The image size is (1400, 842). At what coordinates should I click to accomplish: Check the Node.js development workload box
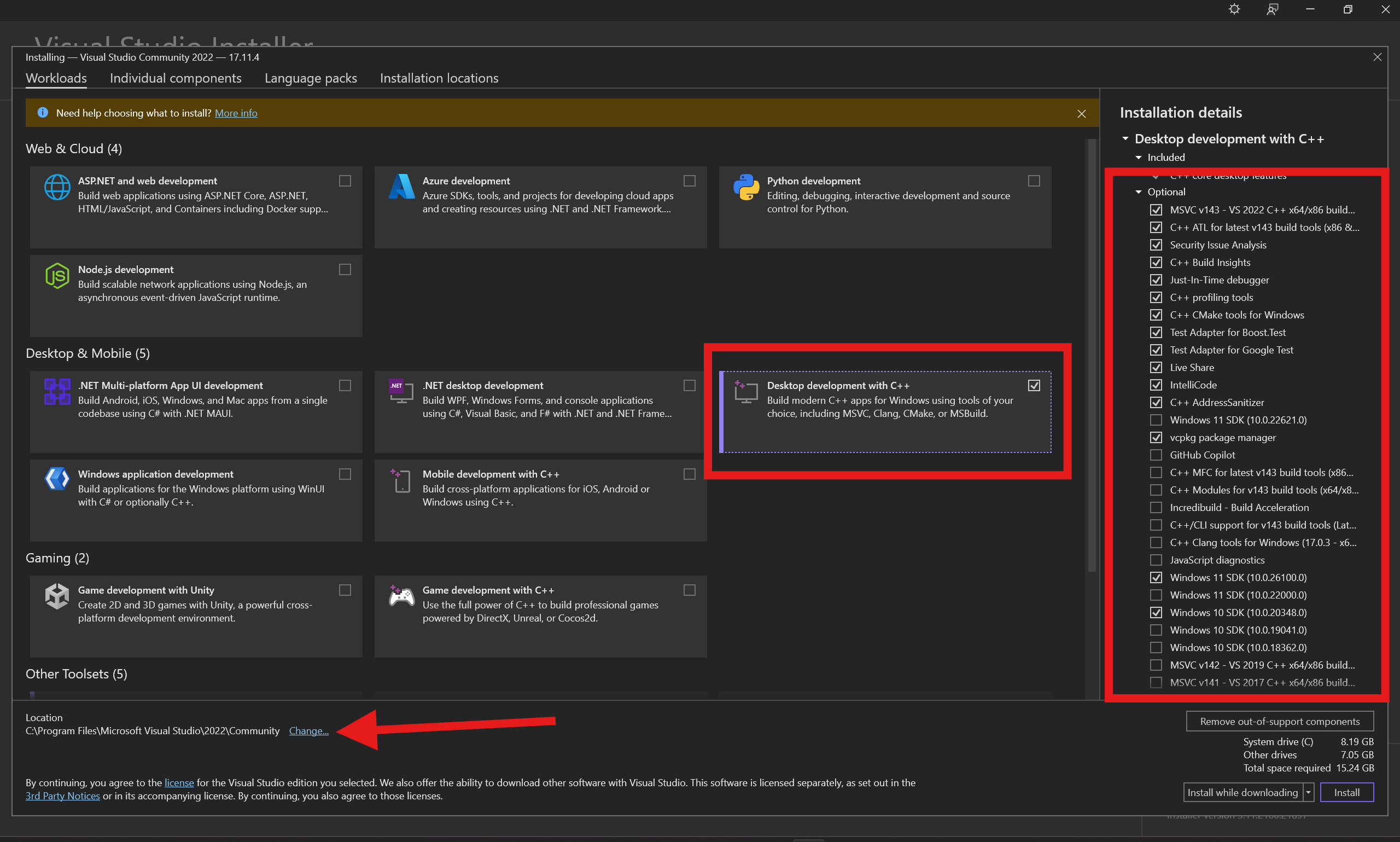pos(345,269)
